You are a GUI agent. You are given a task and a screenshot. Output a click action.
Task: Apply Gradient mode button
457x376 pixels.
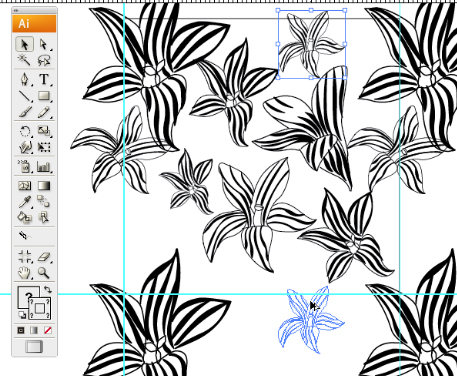[34, 330]
